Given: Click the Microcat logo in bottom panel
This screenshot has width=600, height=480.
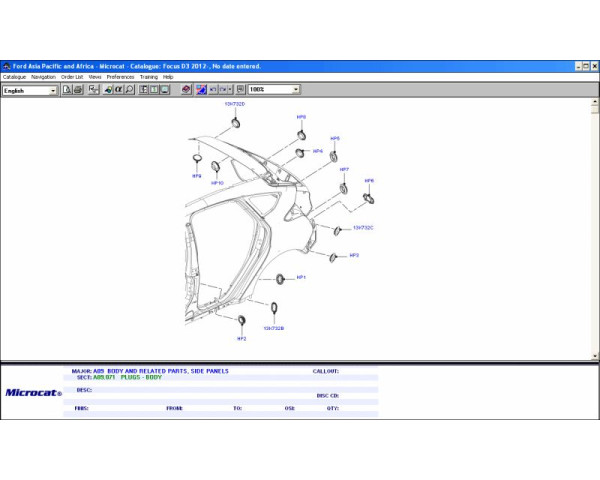Looking at the screenshot, I should click(33, 393).
